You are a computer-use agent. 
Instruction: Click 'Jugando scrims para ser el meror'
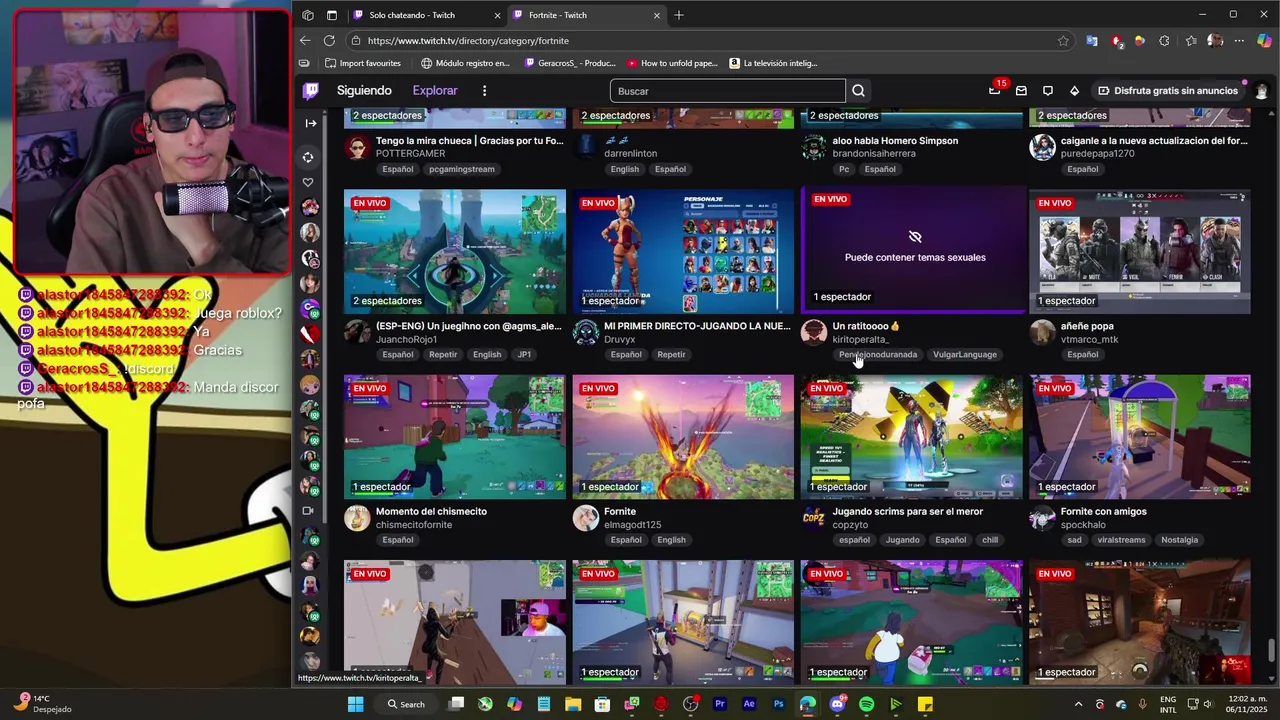pyautogui.click(x=907, y=511)
